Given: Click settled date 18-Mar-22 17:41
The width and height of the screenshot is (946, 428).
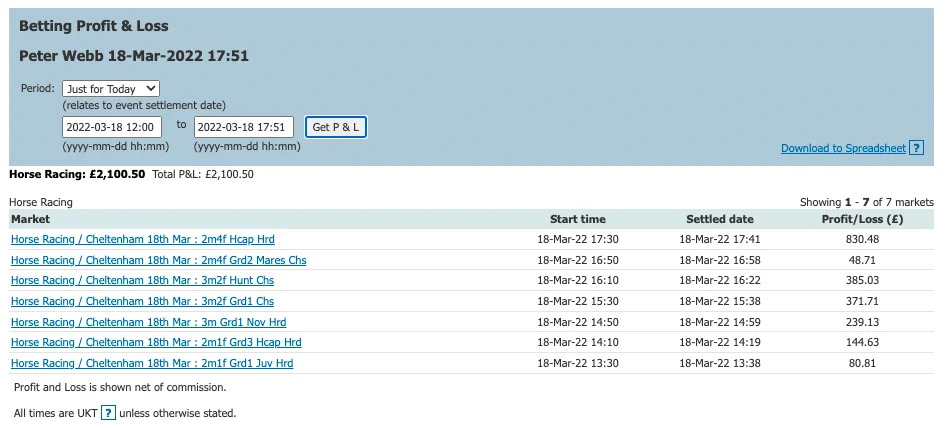Looking at the screenshot, I should coord(720,240).
